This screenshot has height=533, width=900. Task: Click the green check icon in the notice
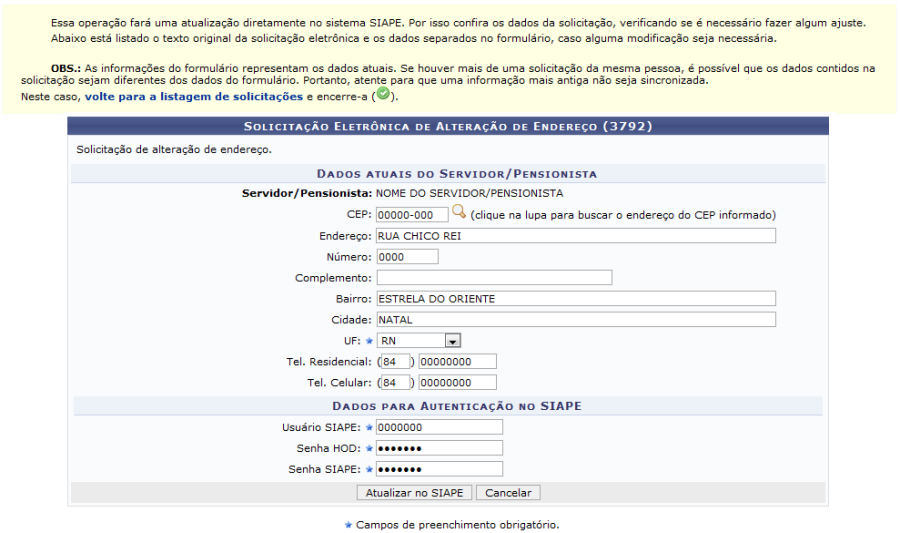coord(383,95)
